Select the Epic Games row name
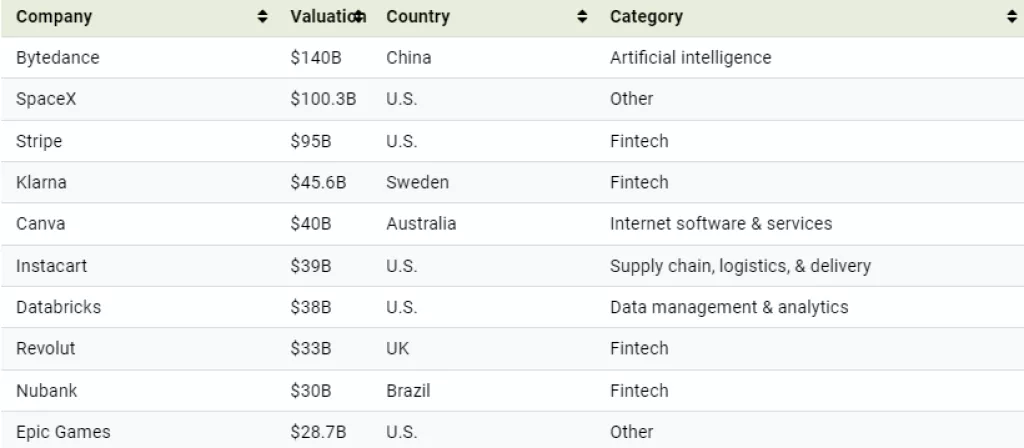This screenshot has height=448, width=1024. coord(63,432)
